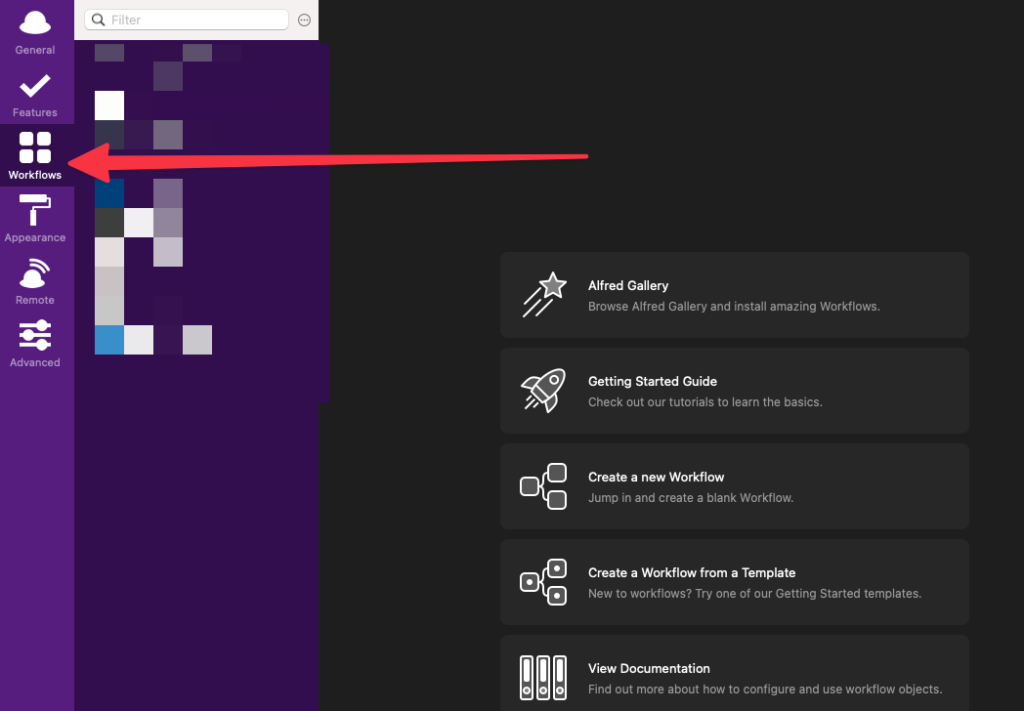Click into the Filter search field
Screen dimensions: 1024x711
[x=186, y=20]
